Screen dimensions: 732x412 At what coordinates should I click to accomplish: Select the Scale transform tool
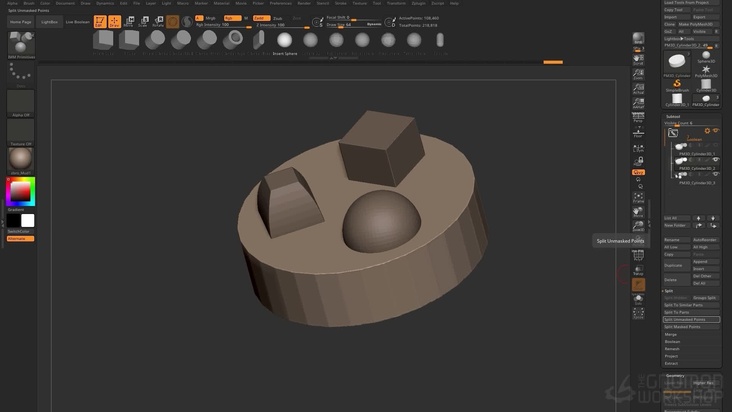143,21
